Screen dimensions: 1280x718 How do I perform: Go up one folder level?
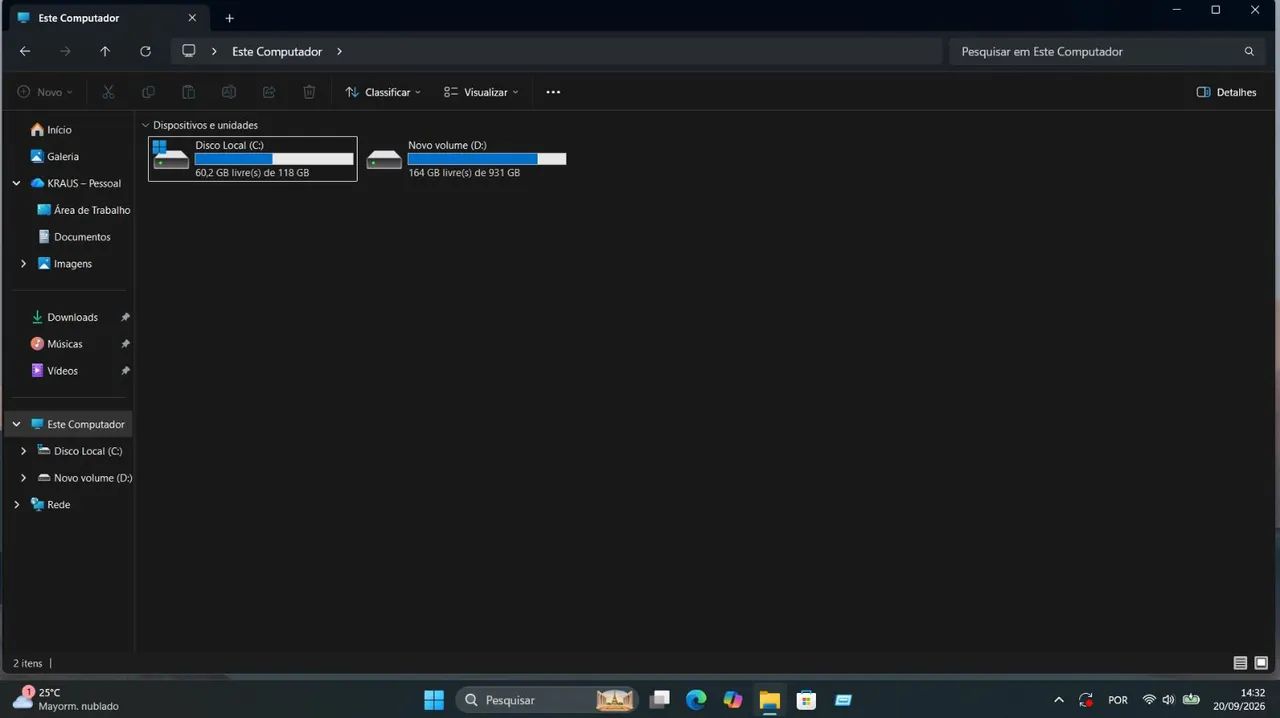click(105, 51)
